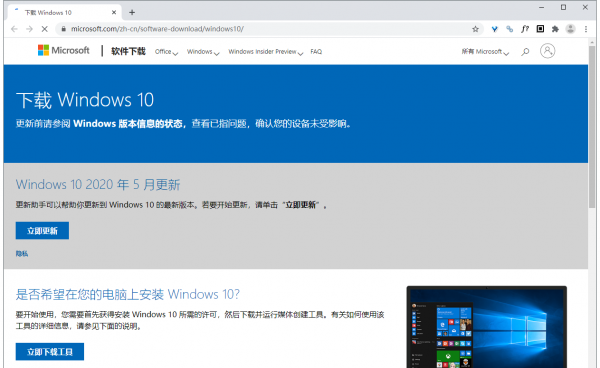Expand the Windows dropdown menu
The image size is (600, 368).
point(203,52)
